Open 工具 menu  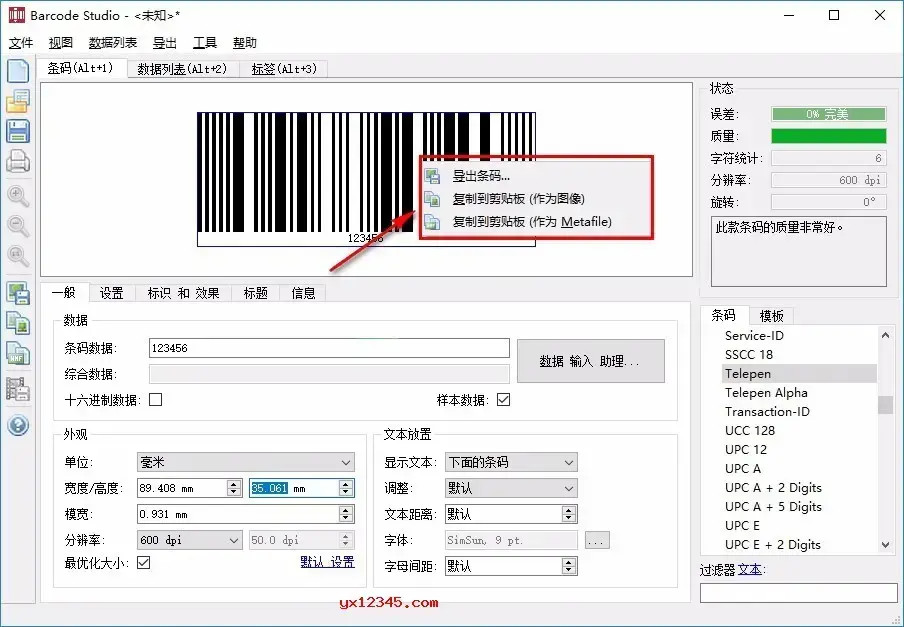click(205, 43)
